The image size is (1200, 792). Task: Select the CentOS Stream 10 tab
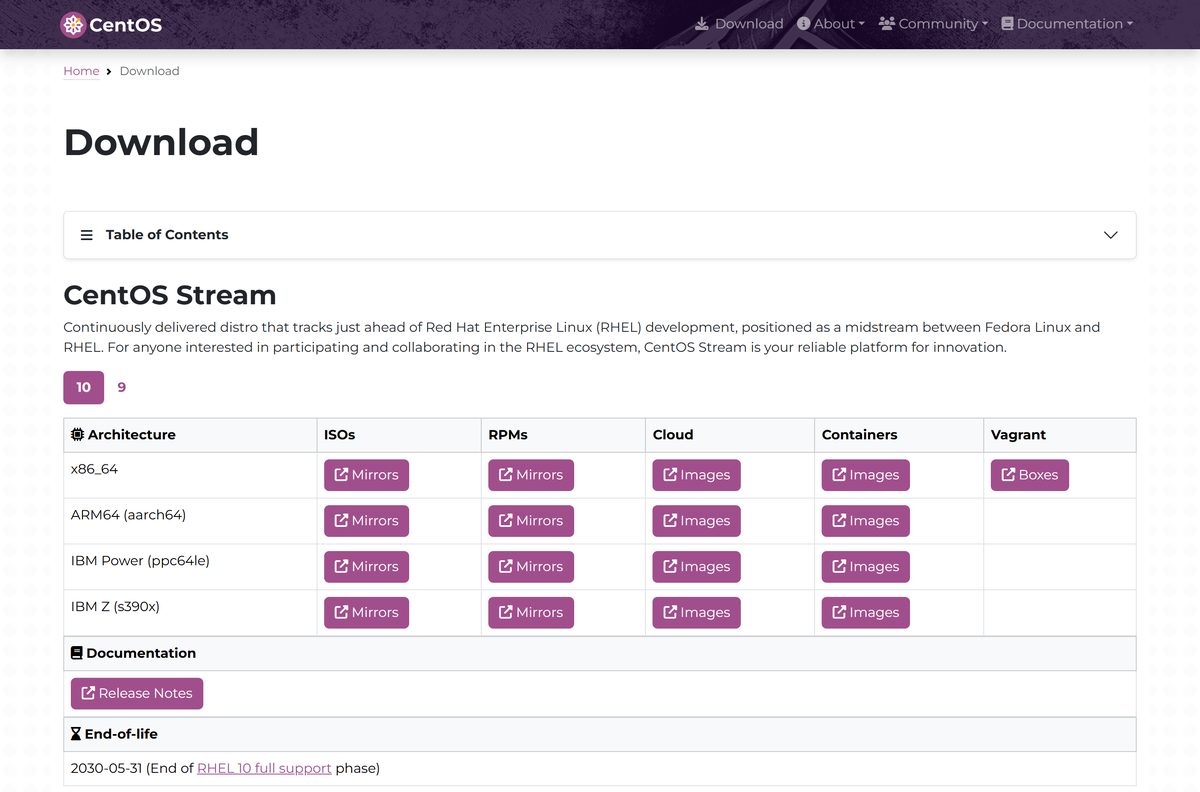point(84,387)
